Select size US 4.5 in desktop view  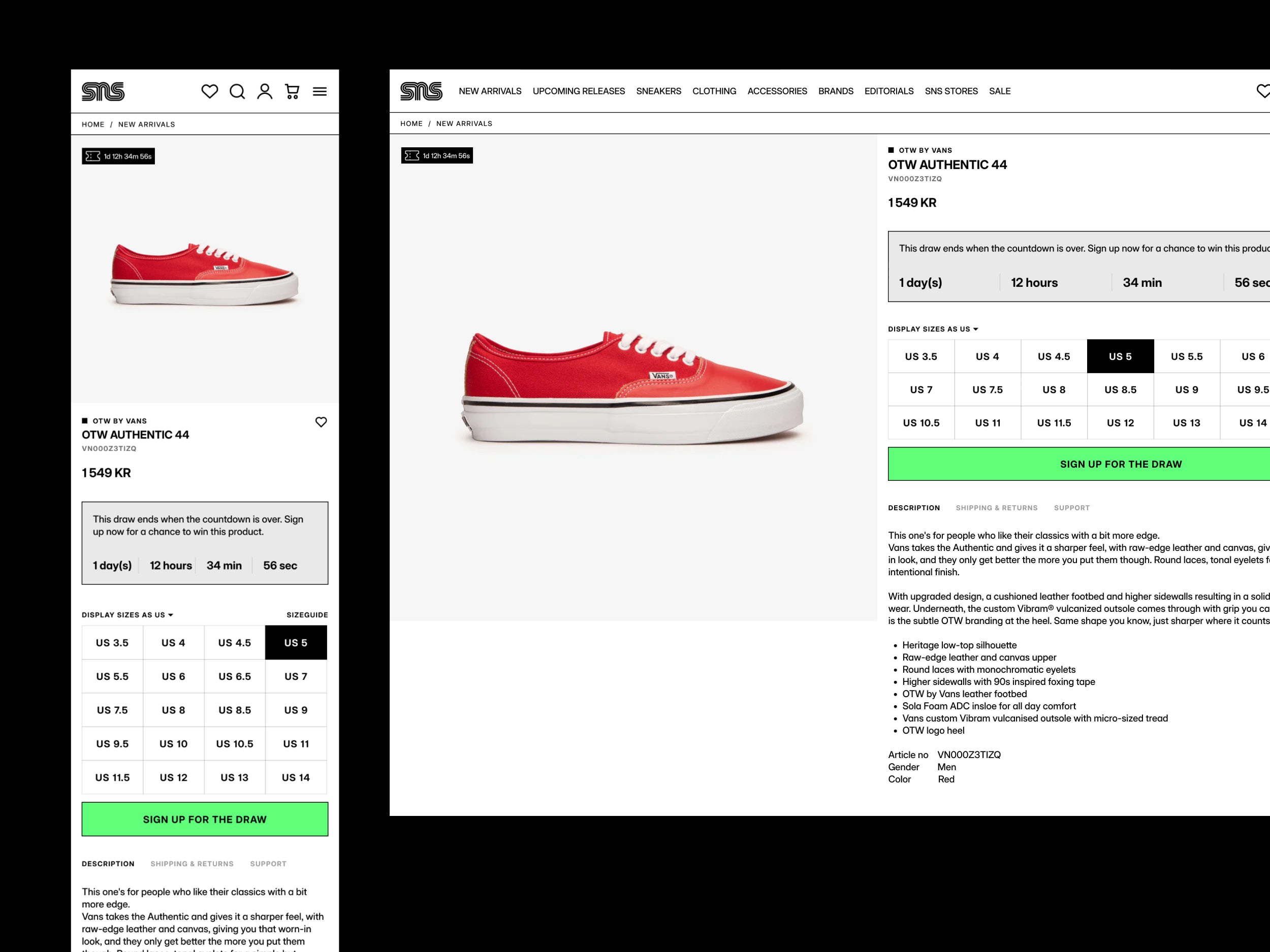click(1054, 356)
